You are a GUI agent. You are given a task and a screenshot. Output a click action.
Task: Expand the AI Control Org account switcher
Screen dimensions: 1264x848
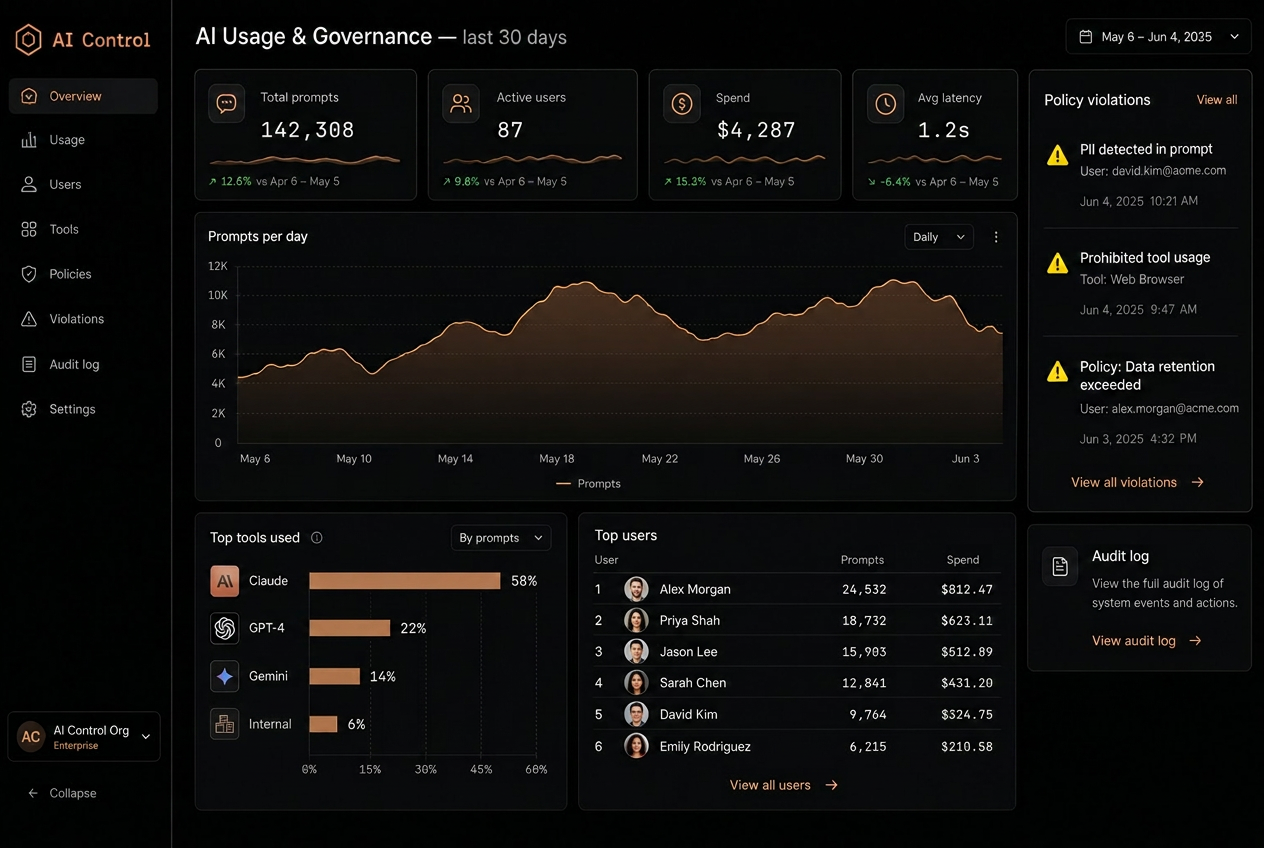click(84, 737)
